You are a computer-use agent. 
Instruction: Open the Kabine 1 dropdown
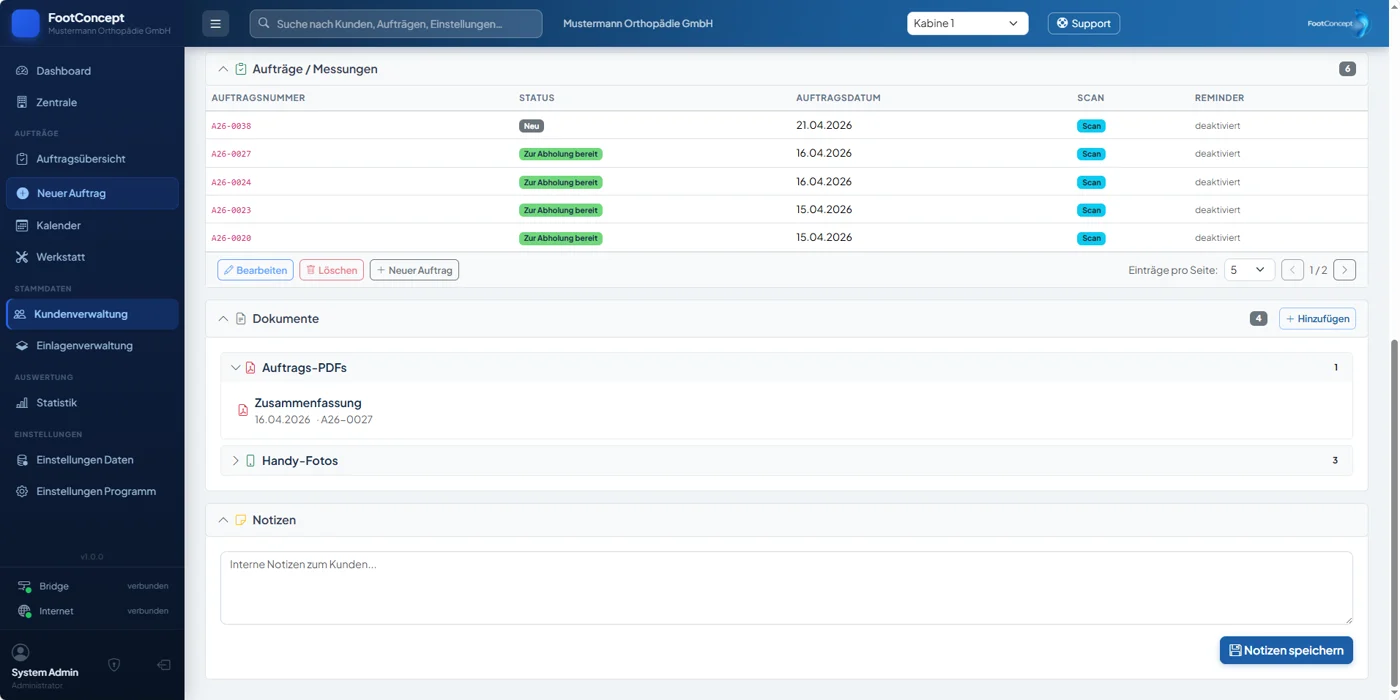point(967,23)
